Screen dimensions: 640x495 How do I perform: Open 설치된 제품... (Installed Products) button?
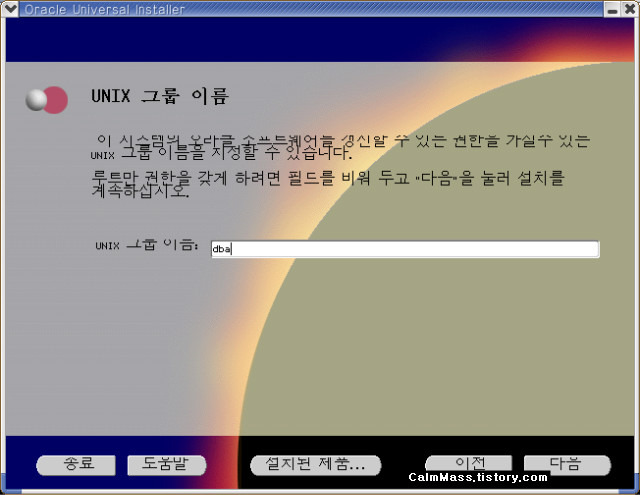coord(316,465)
